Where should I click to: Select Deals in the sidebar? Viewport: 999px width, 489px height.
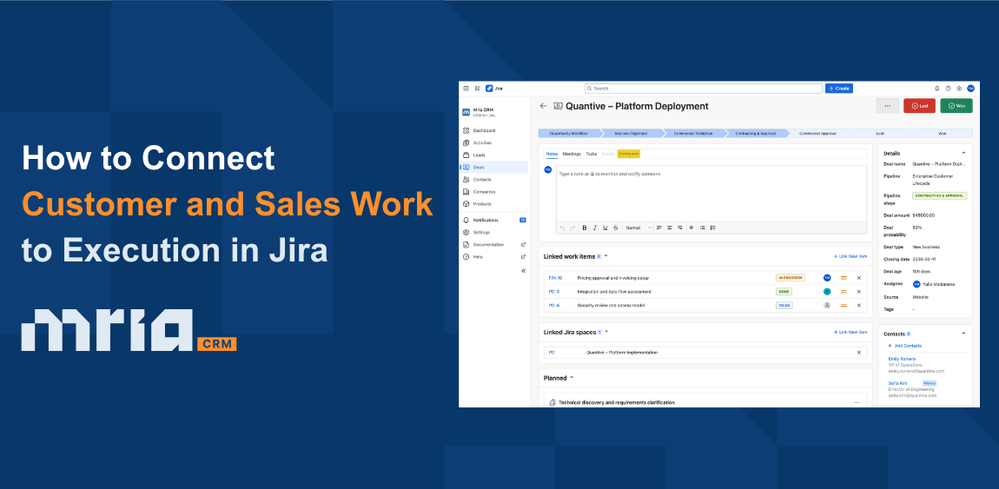(x=494, y=167)
